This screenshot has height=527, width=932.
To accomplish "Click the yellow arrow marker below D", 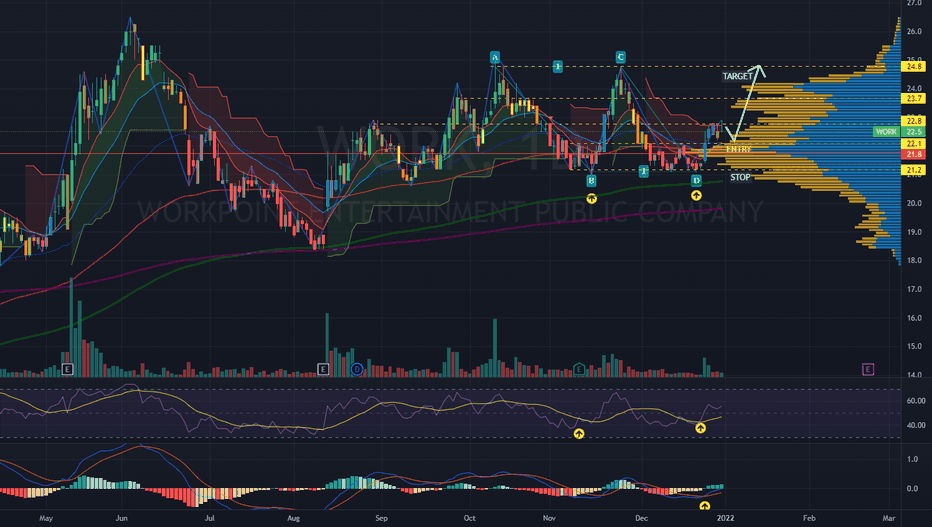I will click(696, 195).
